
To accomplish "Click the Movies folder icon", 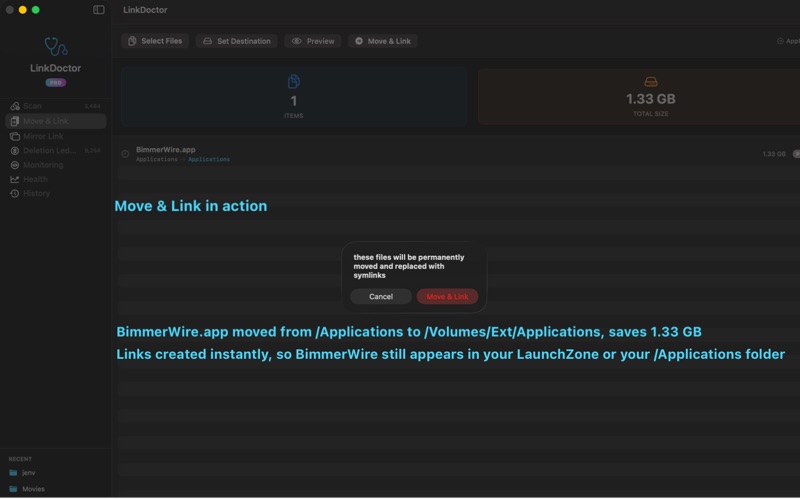I will [13, 489].
